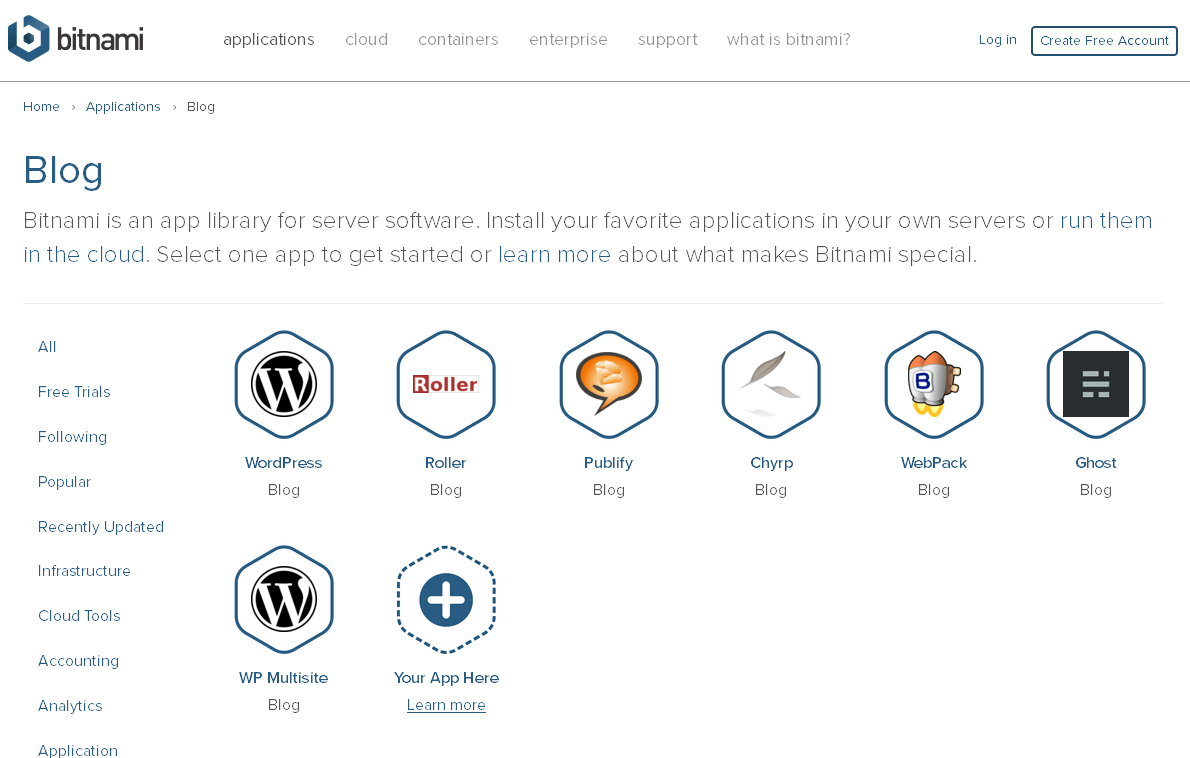Viewport: 1190px width, 758px height.
Task: Open the enterprise navigation item
Action: tap(568, 40)
